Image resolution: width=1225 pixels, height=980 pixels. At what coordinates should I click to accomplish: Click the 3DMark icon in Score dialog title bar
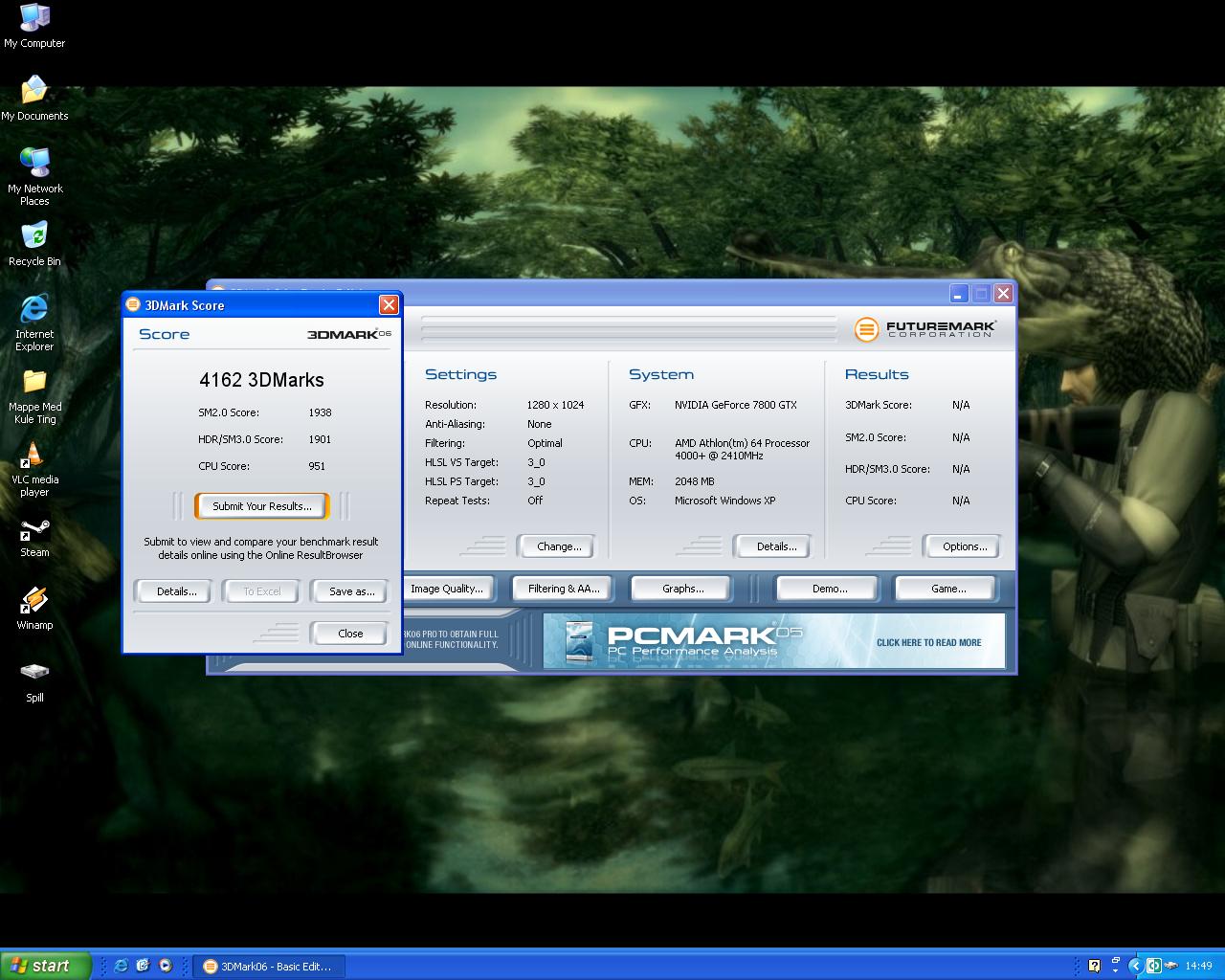pyautogui.click(x=133, y=305)
